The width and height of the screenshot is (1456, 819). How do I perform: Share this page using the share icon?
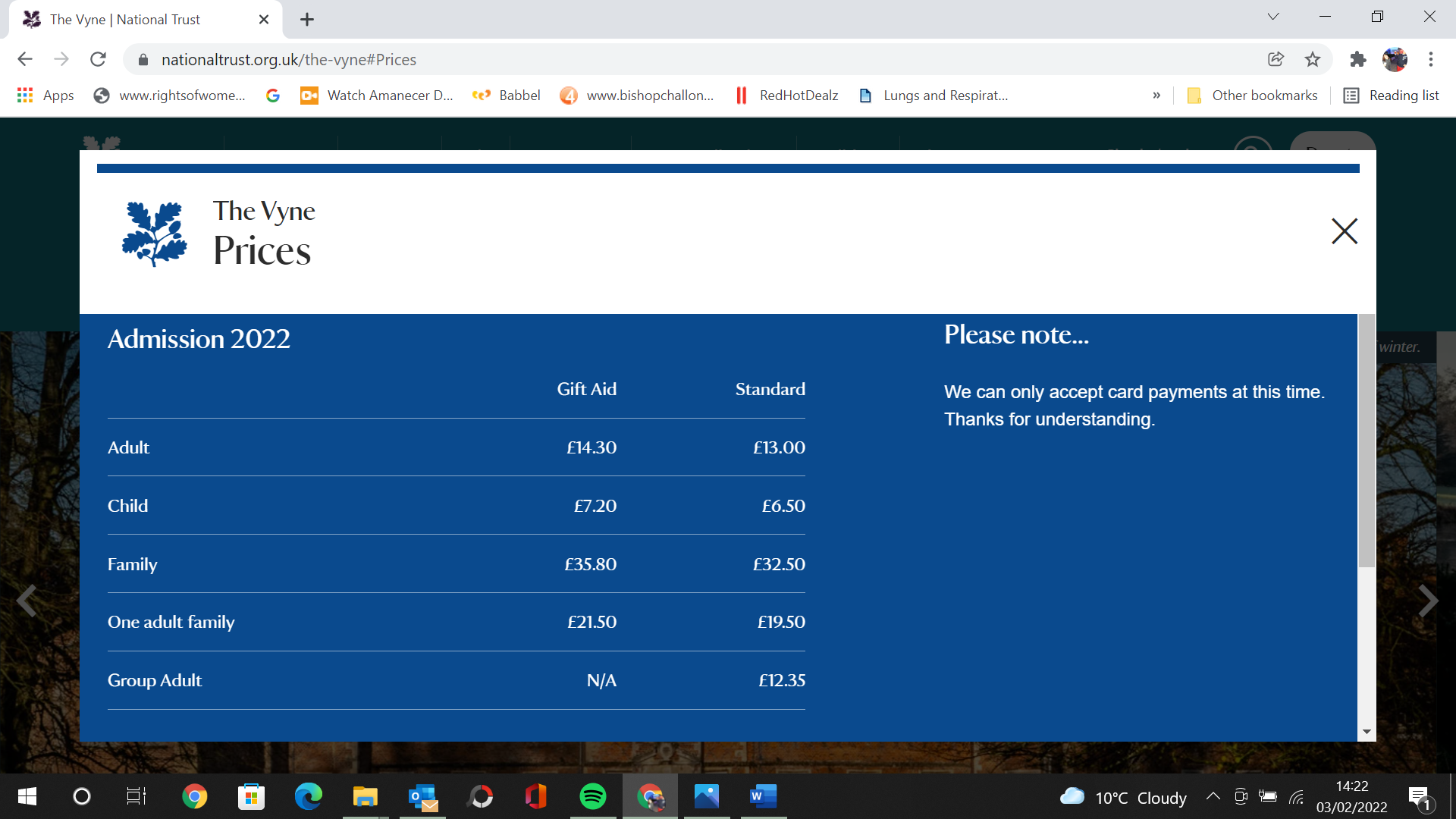[1276, 59]
